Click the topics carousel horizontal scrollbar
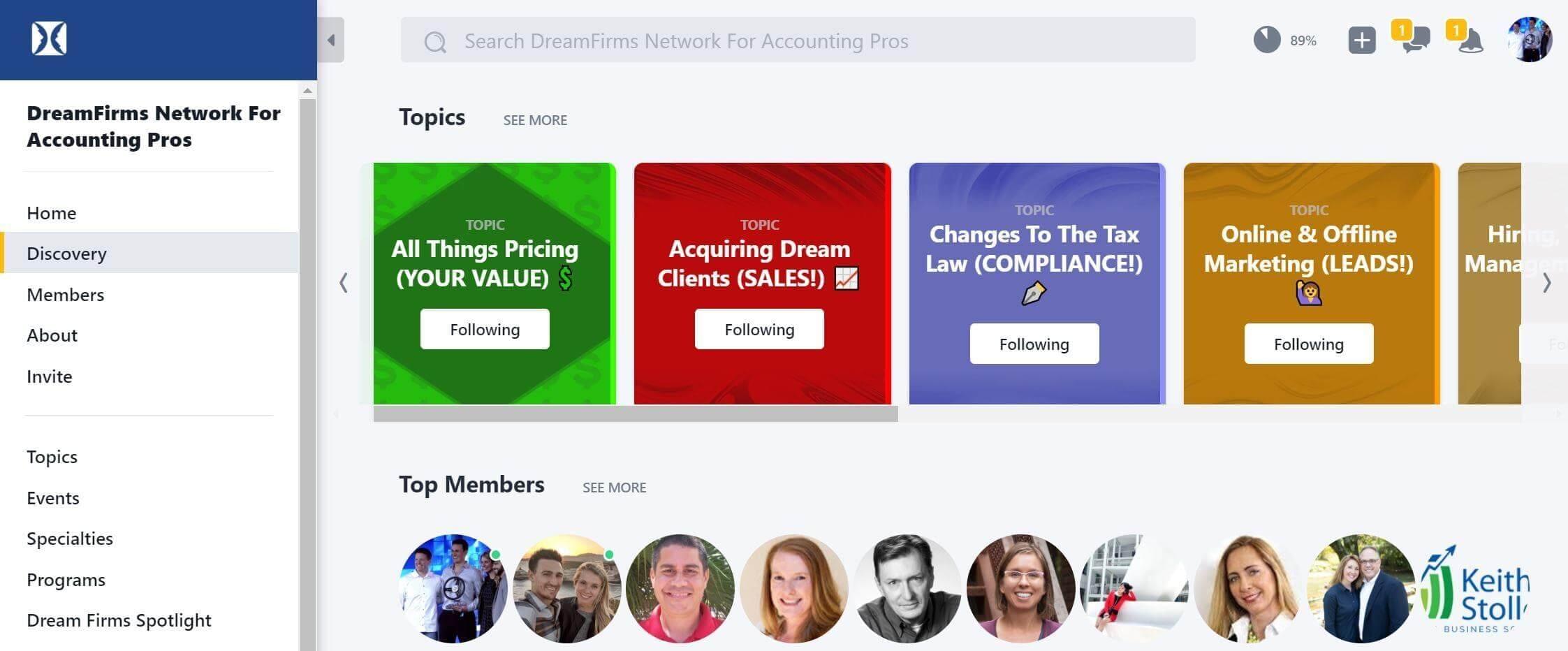The height and width of the screenshot is (651, 1568). 636,414
